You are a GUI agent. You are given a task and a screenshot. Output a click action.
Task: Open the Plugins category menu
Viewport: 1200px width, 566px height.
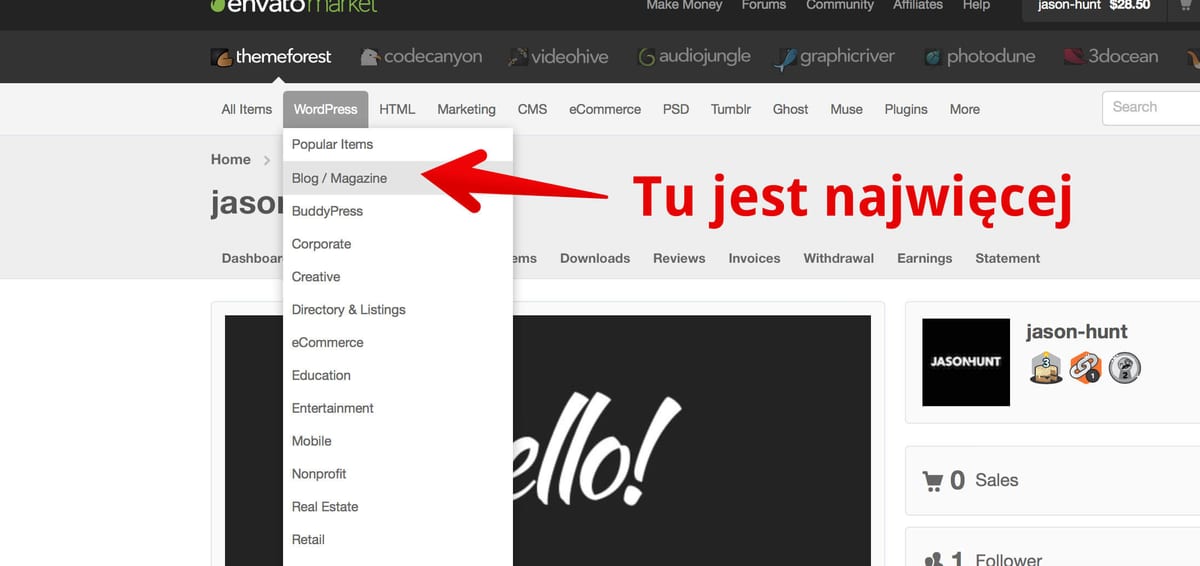click(x=906, y=109)
